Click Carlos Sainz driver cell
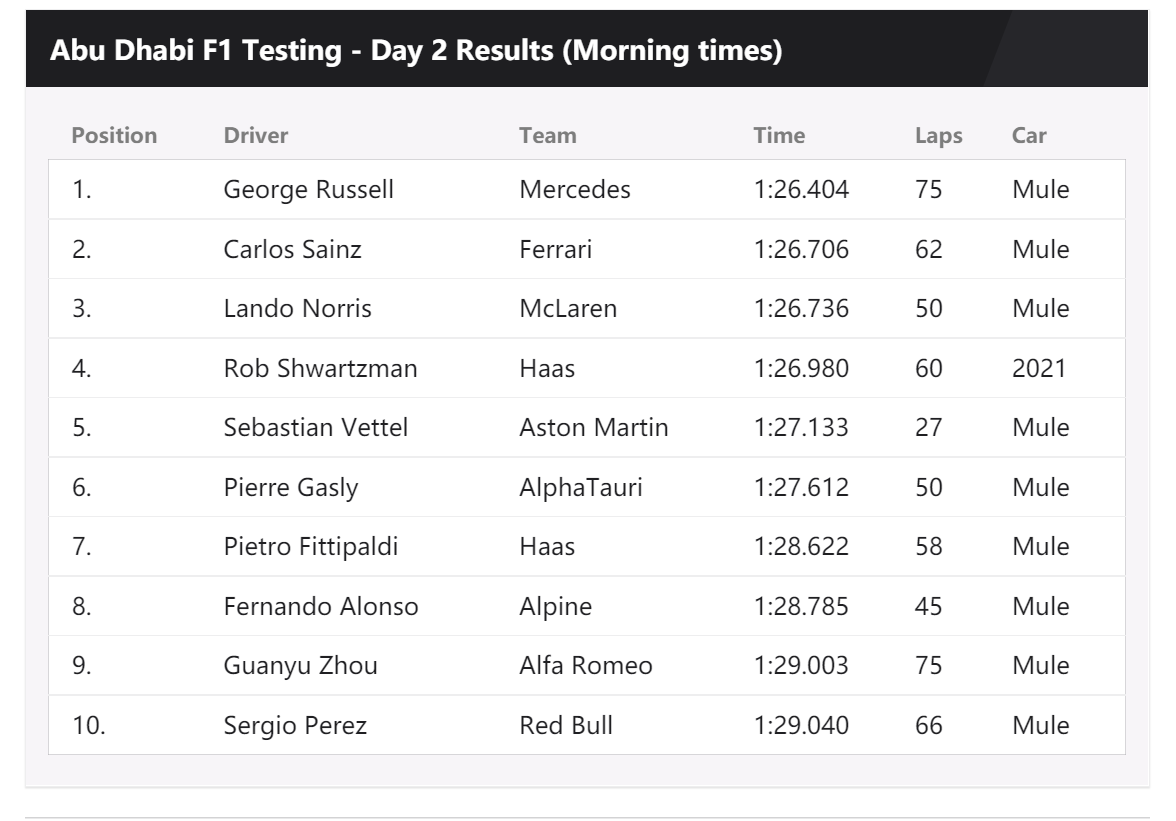This screenshot has width=1176, height=821. click(x=292, y=249)
